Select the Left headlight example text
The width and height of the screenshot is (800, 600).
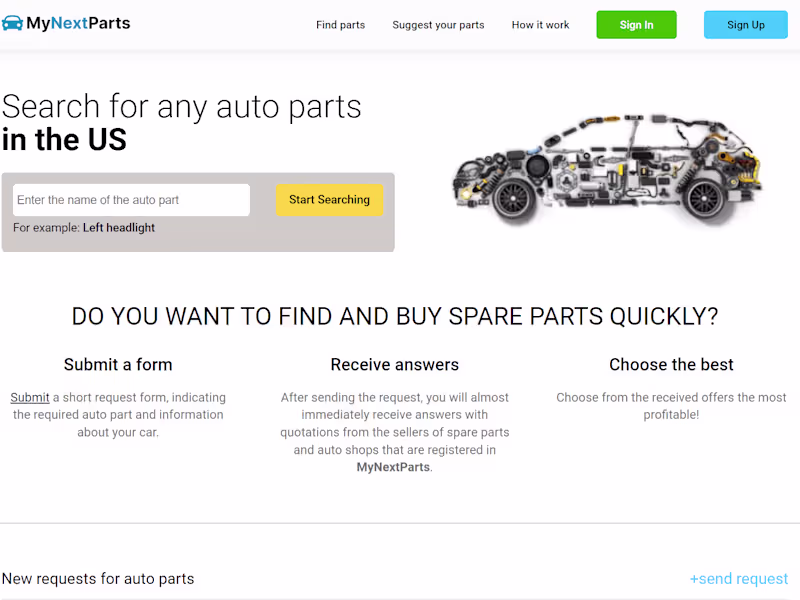[119, 228]
